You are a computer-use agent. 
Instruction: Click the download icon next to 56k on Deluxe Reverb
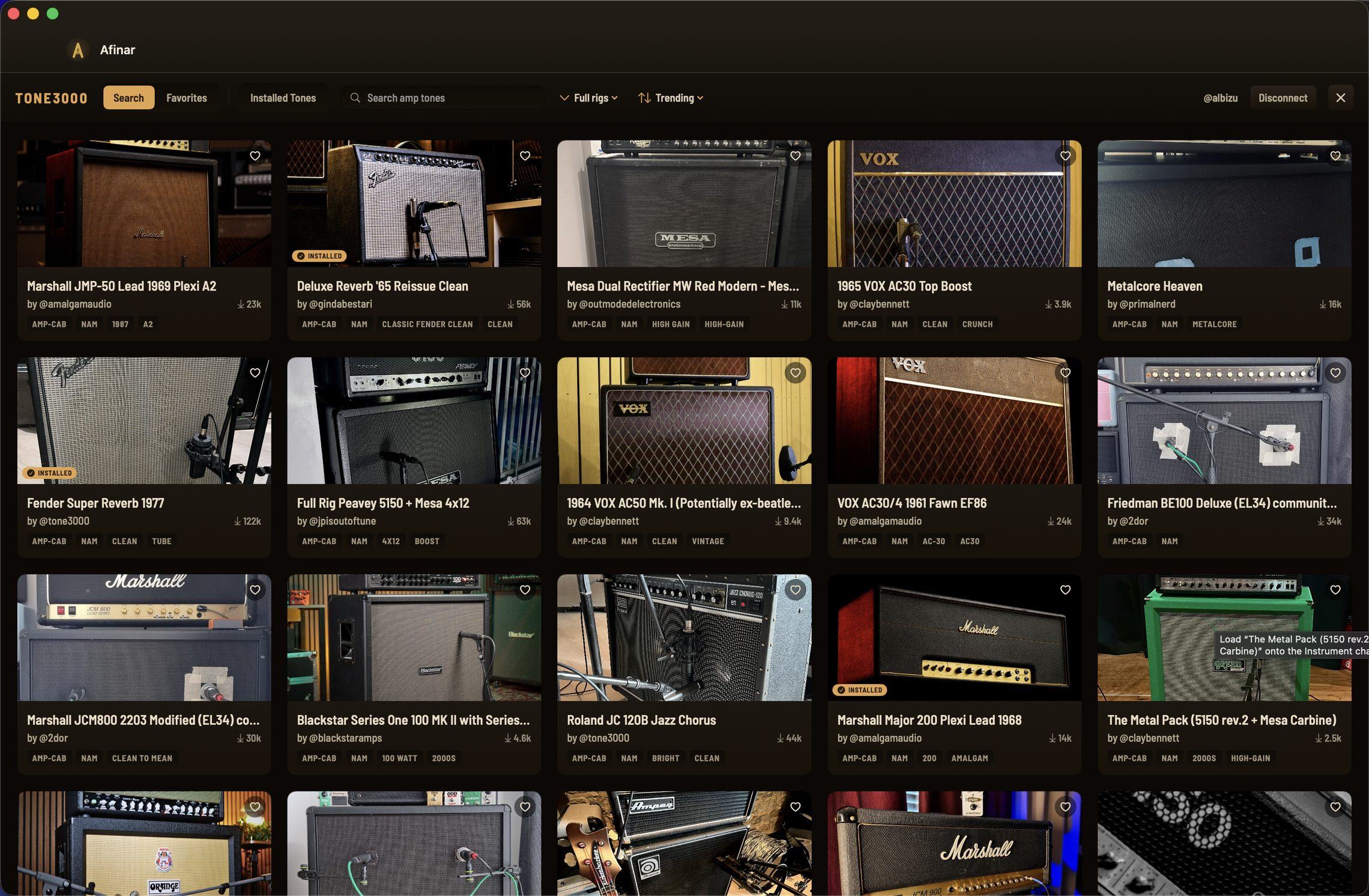point(510,304)
